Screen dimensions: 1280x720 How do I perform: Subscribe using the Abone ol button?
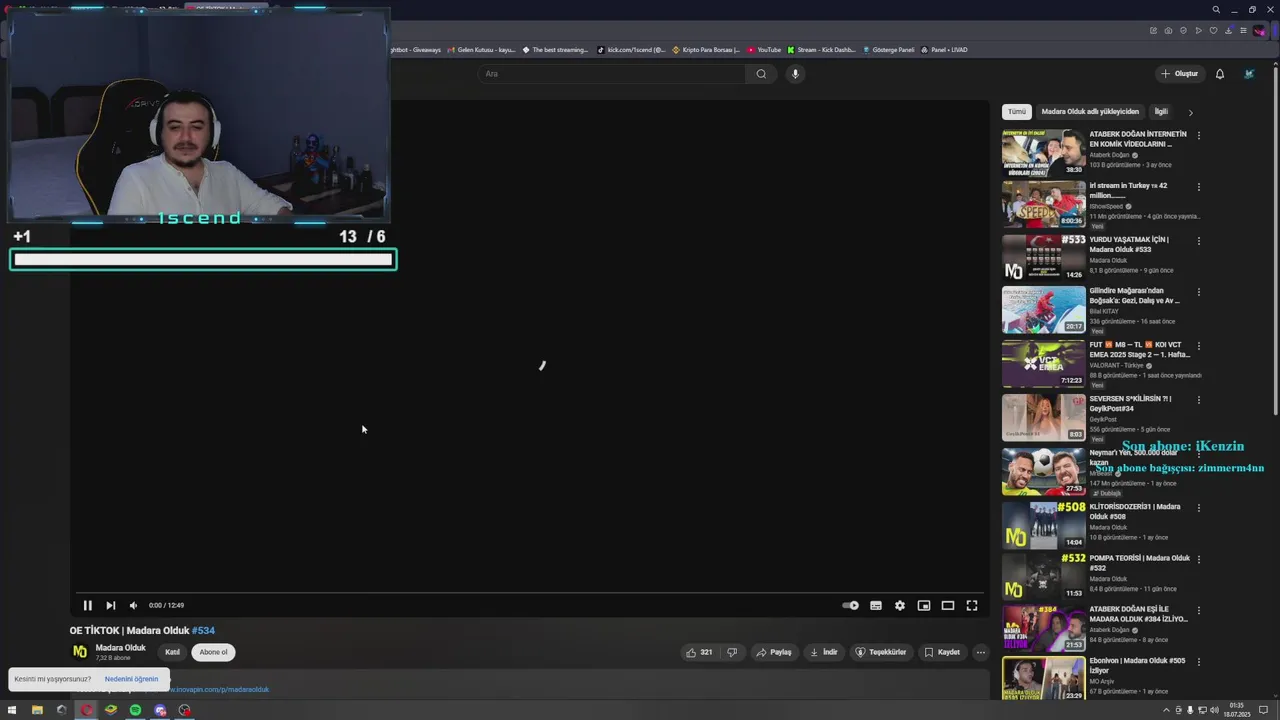213,652
